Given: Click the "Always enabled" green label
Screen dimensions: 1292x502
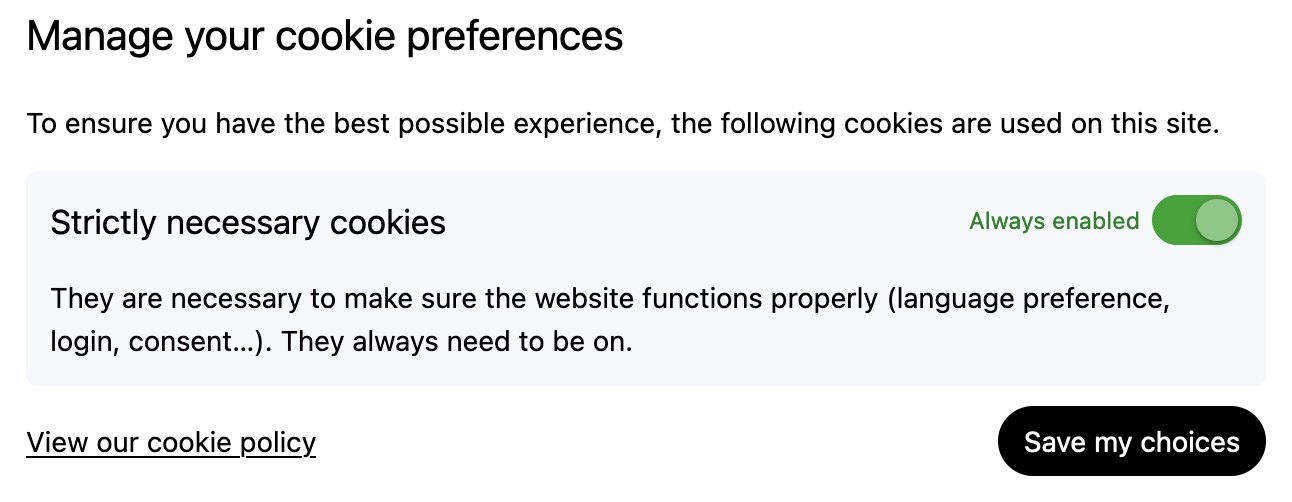Looking at the screenshot, I should pyautogui.click(x=1054, y=221).
